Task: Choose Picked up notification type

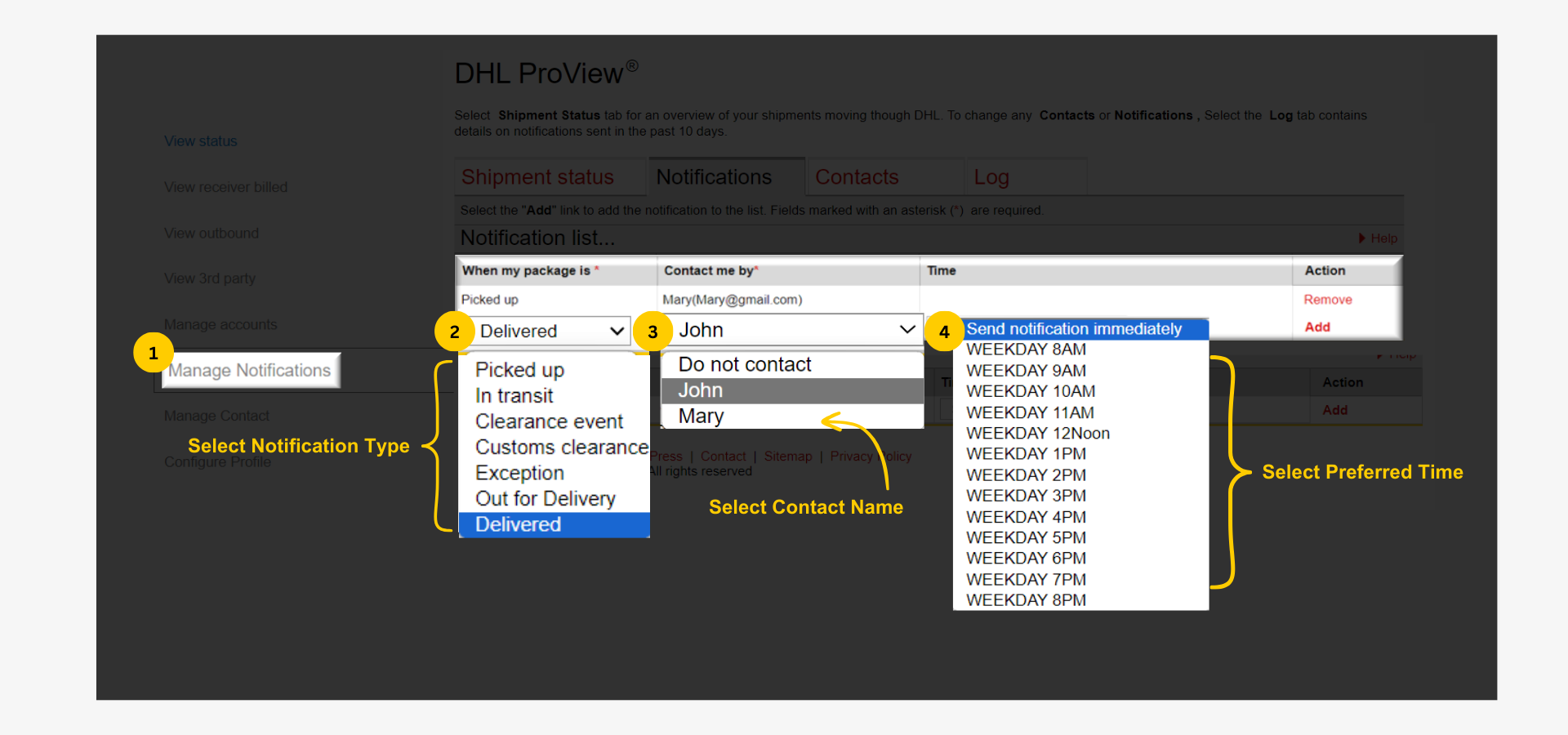Action: (x=555, y=370)
